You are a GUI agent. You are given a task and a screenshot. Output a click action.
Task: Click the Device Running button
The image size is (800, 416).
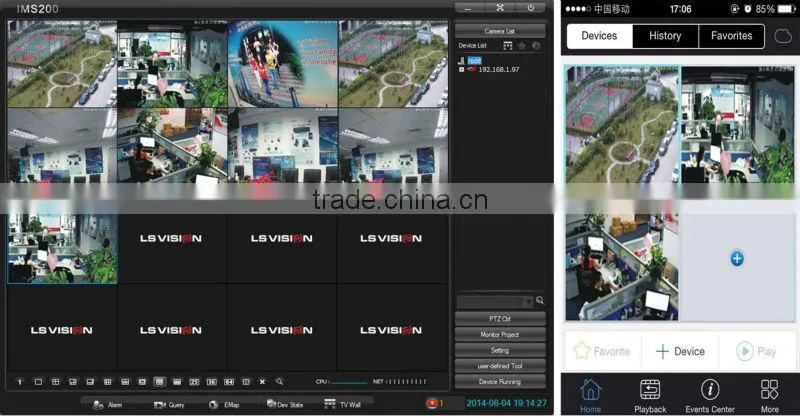pos(499,382)
